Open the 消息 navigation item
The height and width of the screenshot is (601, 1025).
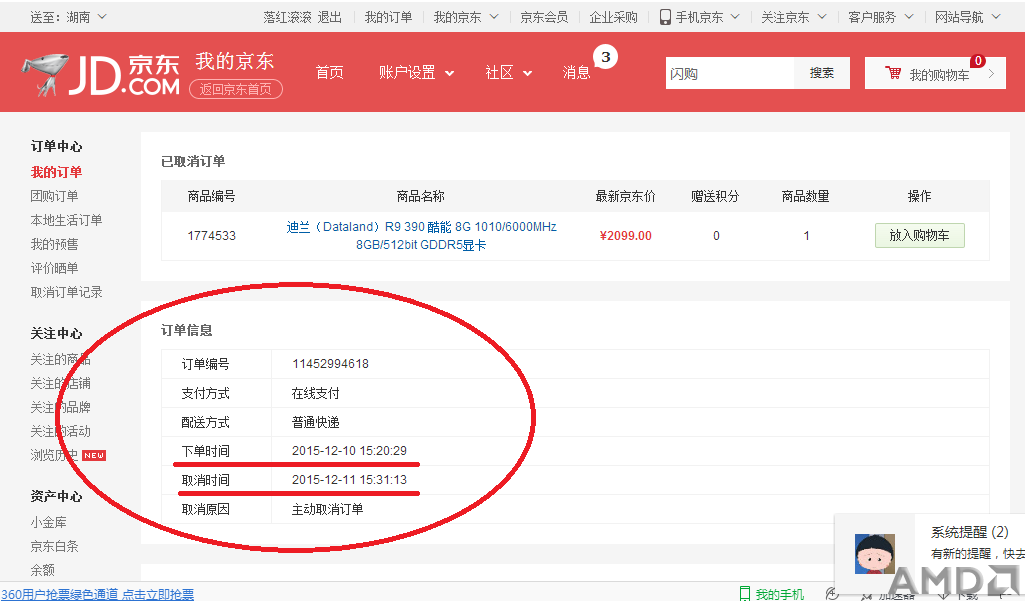point(576,73)
